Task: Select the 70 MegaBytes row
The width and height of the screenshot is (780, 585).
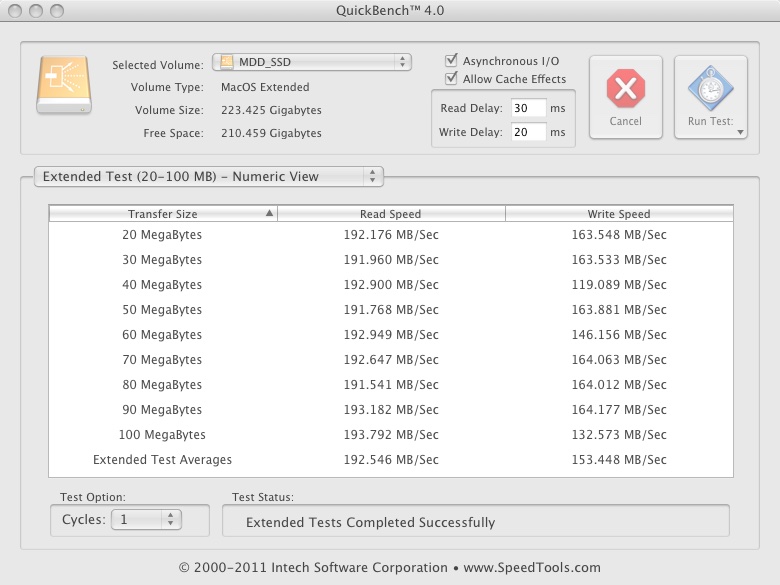Action: 390,360
